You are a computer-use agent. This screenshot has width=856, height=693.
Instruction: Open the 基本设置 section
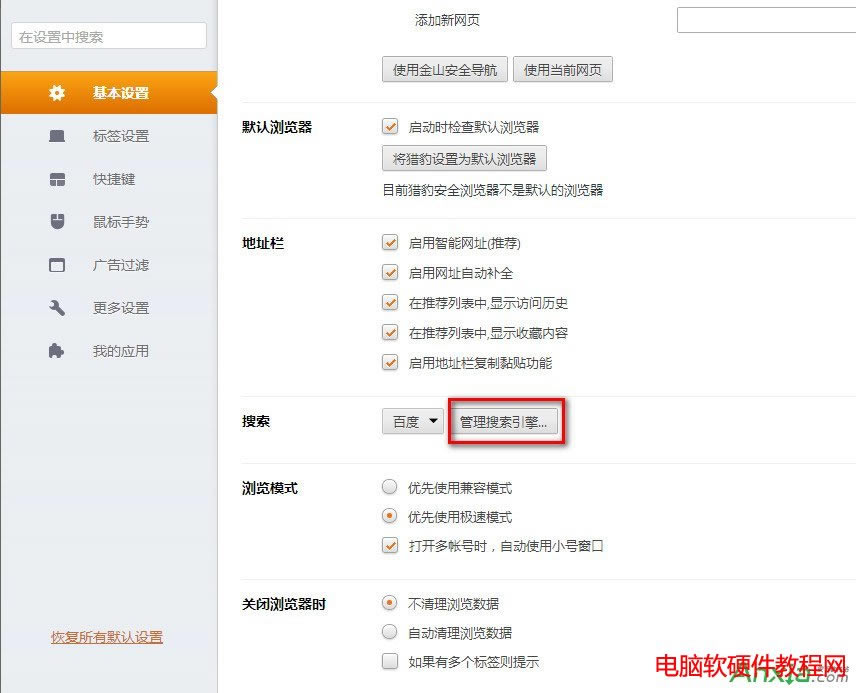[x=109, y=93]
